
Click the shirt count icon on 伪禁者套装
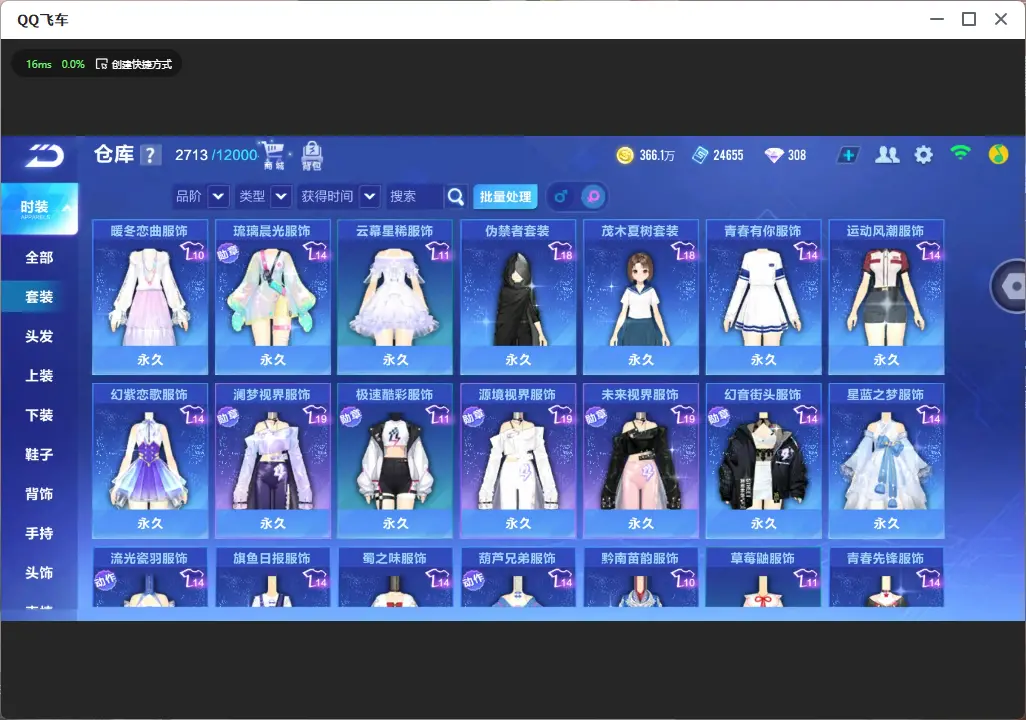tap(561, 251)
